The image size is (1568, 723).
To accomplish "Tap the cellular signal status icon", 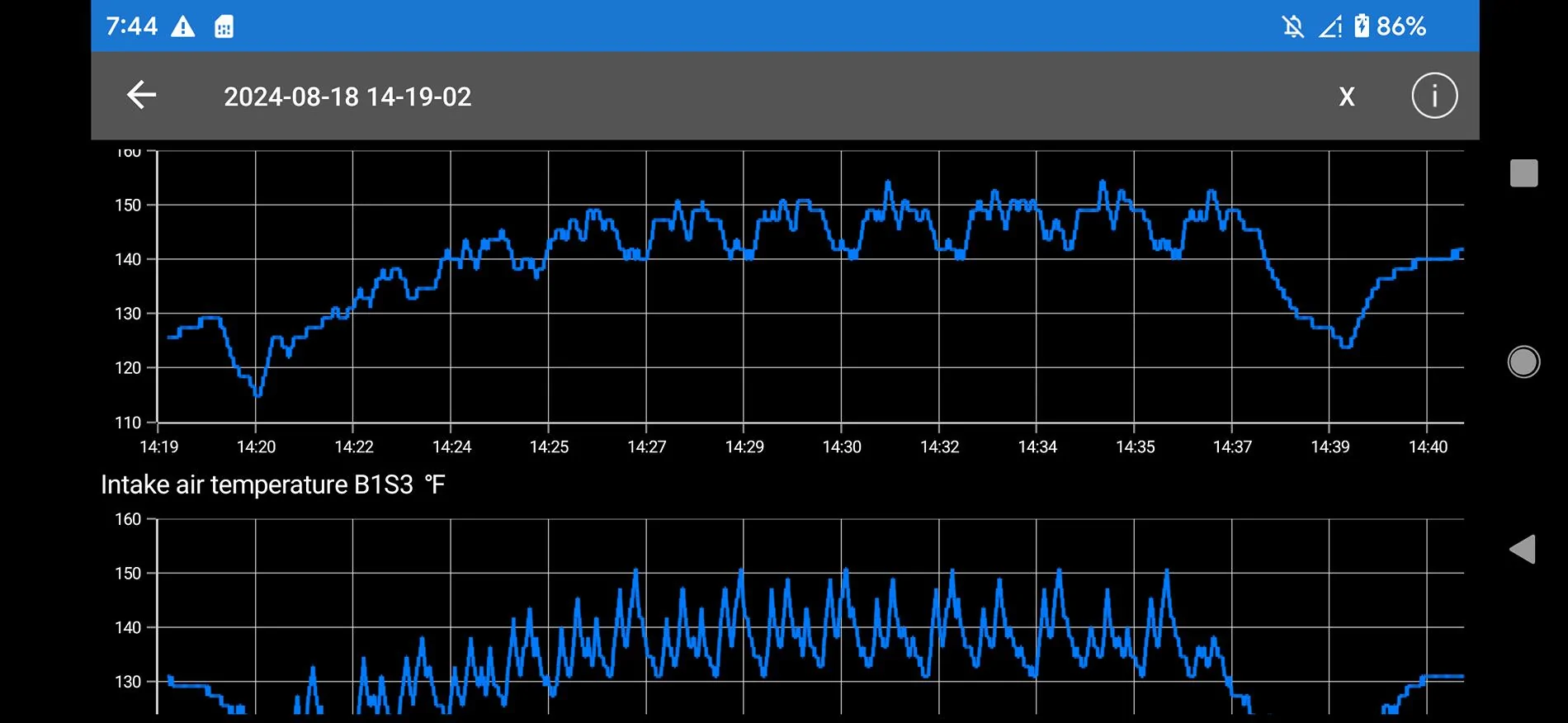I will pyautogui.click(x=1330, y=26).
